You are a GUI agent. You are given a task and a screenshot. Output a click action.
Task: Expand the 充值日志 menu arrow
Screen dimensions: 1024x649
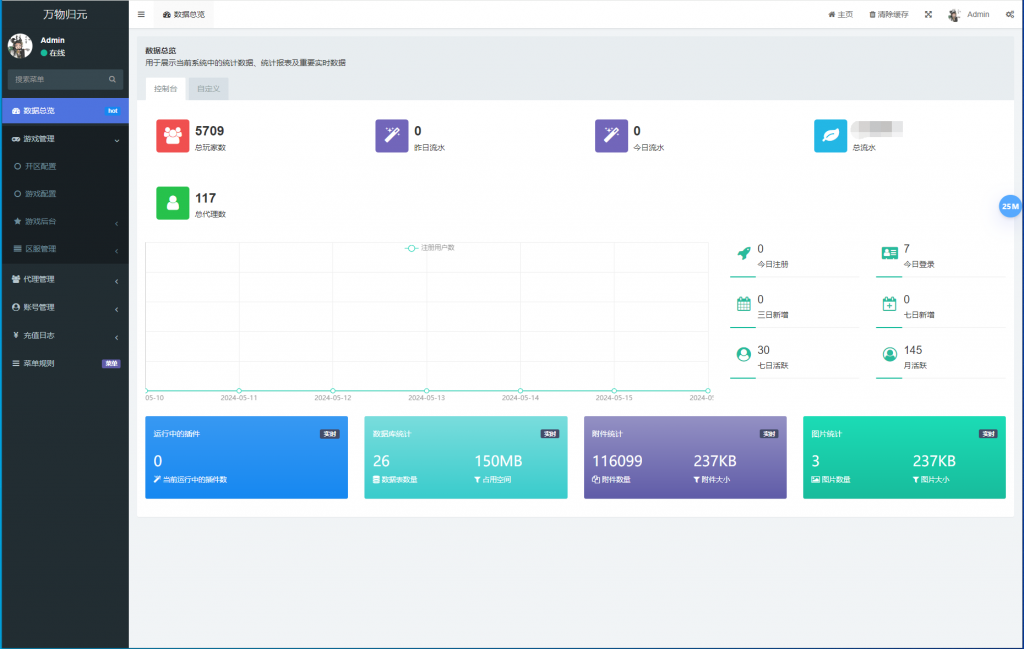pos(117,337)
